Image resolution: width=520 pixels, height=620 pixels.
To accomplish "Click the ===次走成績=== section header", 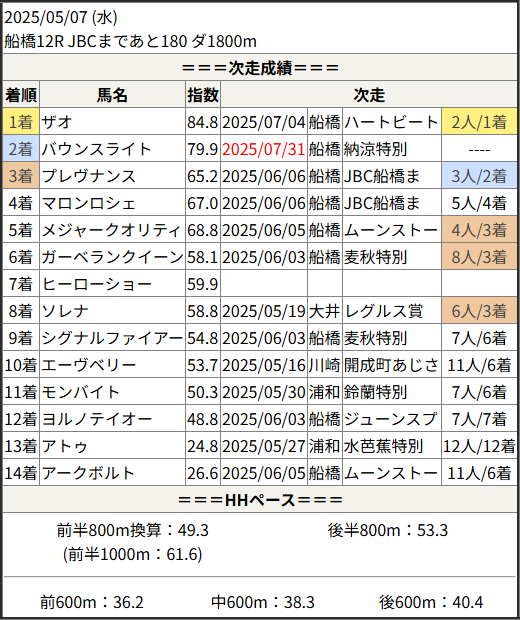I will (x=260, y=68).
